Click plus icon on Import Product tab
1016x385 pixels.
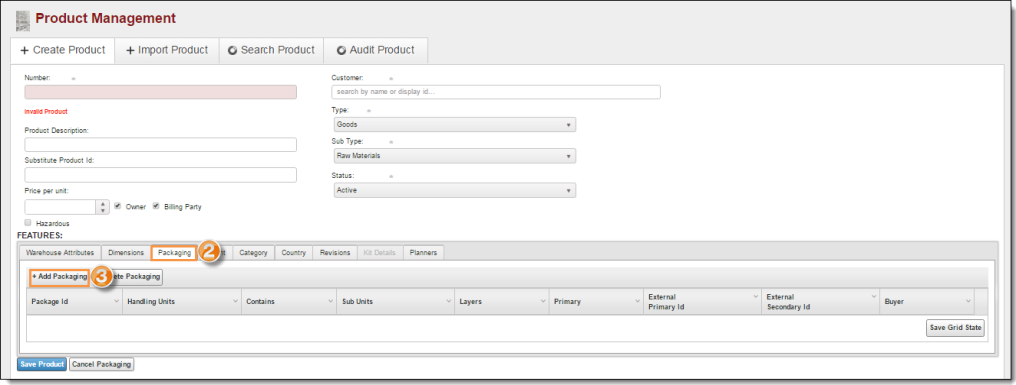point(130,51)
